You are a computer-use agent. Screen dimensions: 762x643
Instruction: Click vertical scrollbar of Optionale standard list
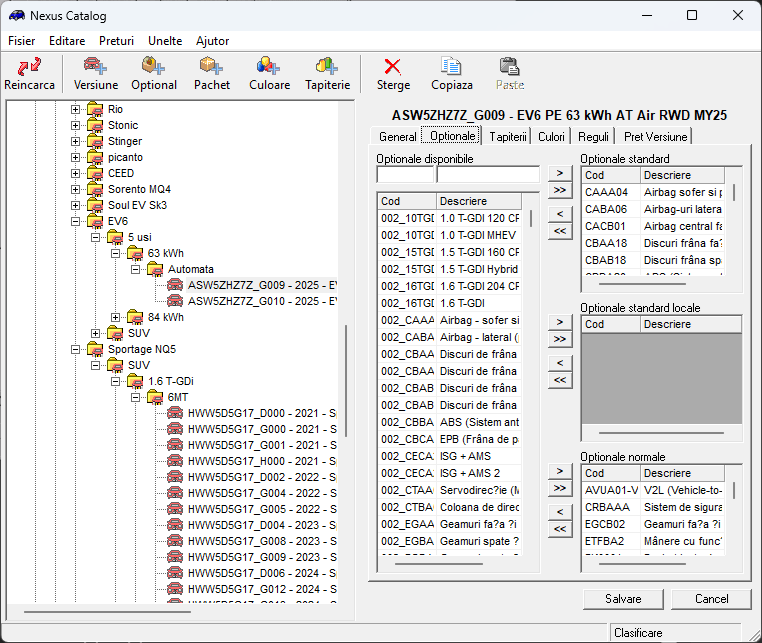point(733,192)
